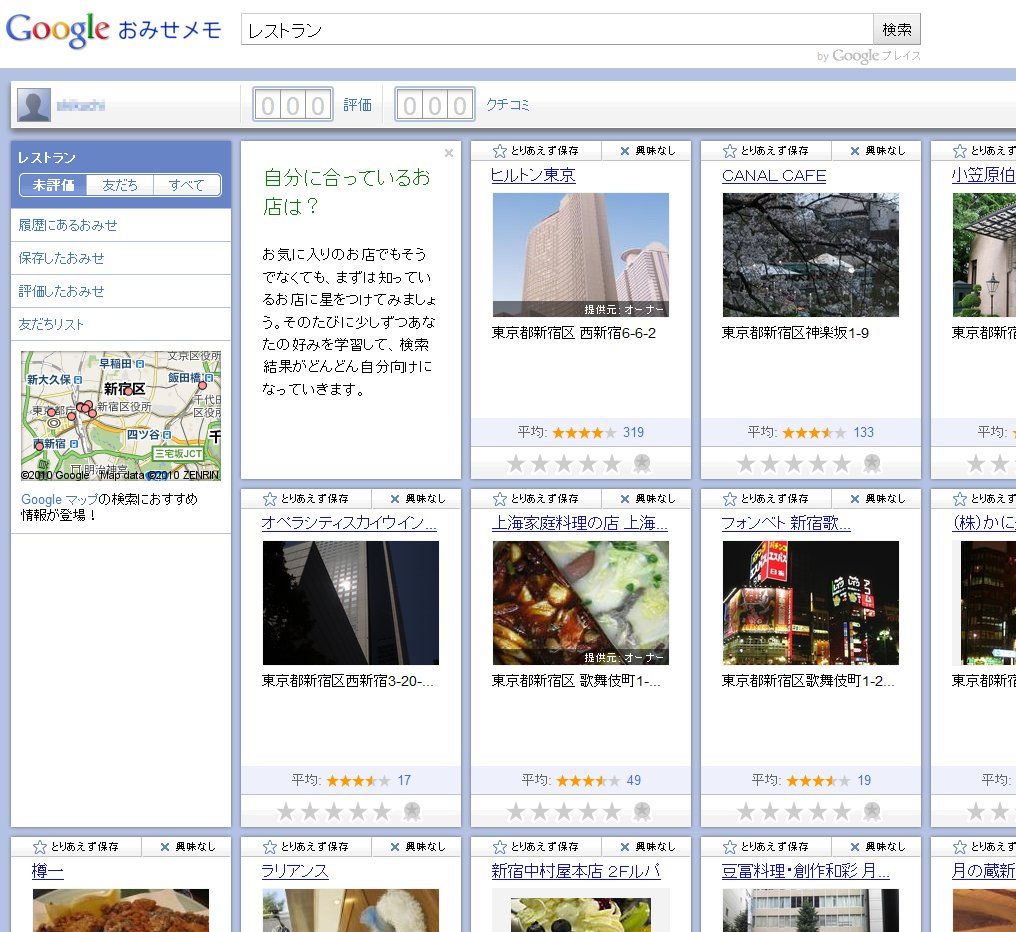
Task: Mark 上海家庭料理の店 as 興味なし
Action: click(x=647, y=498)
